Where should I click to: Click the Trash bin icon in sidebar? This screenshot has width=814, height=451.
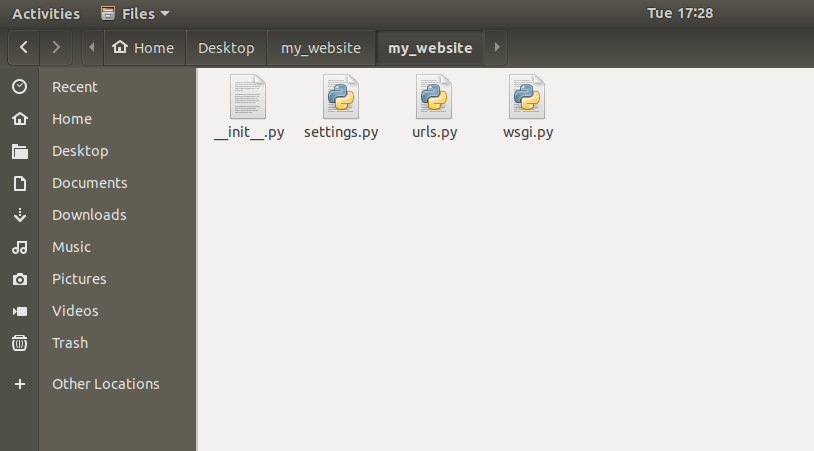coord(20,343)
